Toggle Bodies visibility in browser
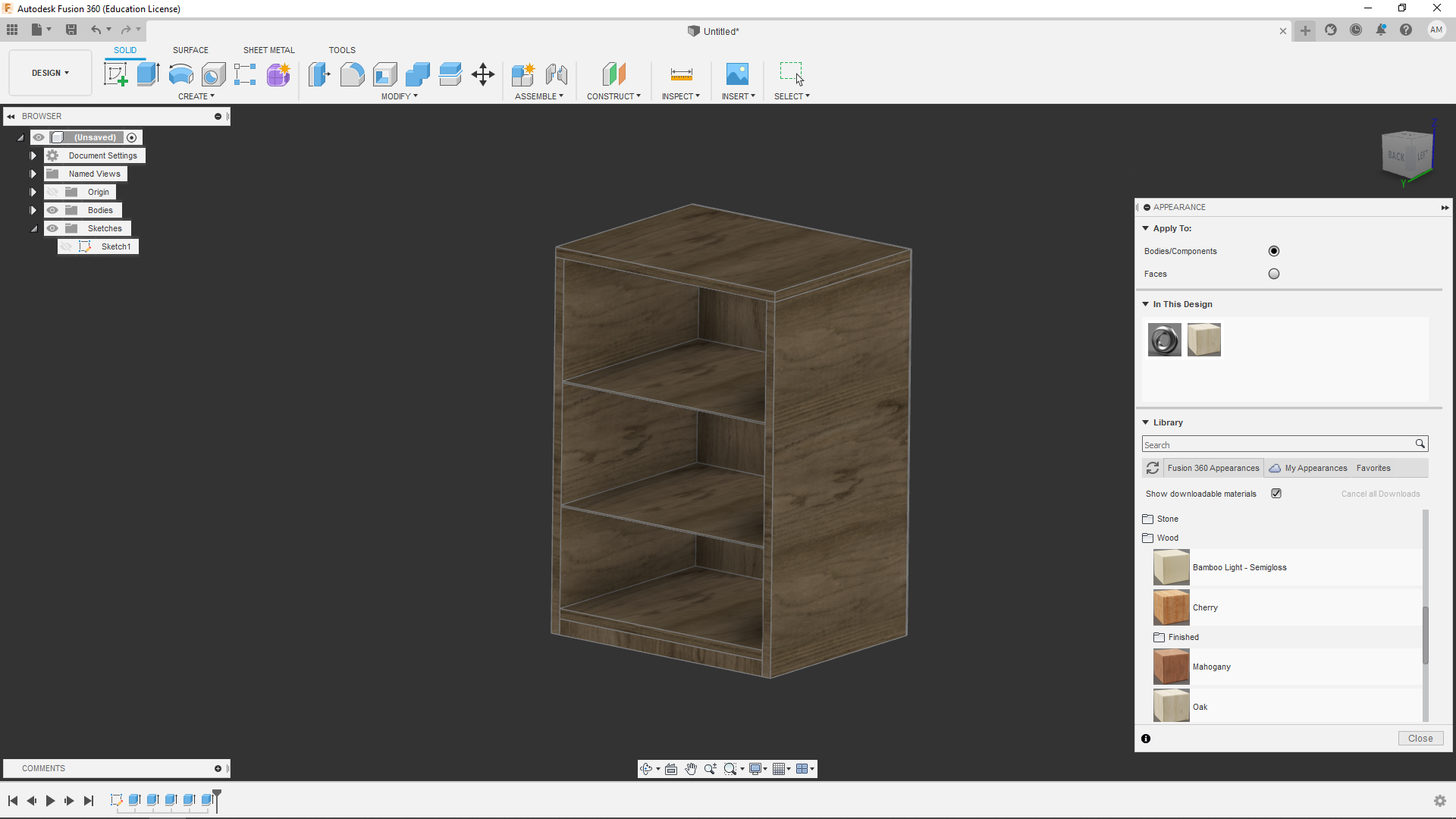The image size is (1456, 819). point(52,209)
